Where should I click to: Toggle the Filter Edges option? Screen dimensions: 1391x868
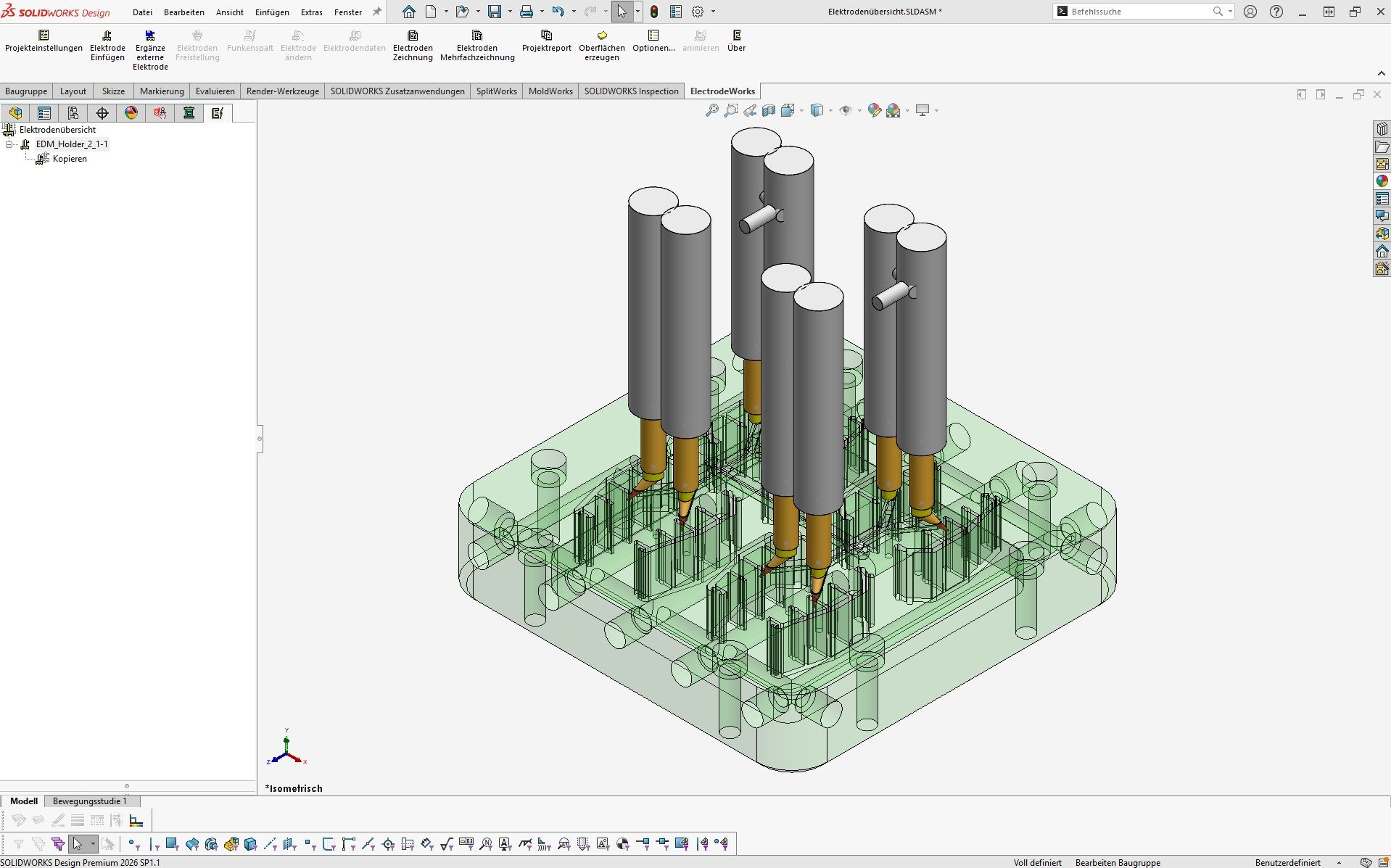point(154,844)
